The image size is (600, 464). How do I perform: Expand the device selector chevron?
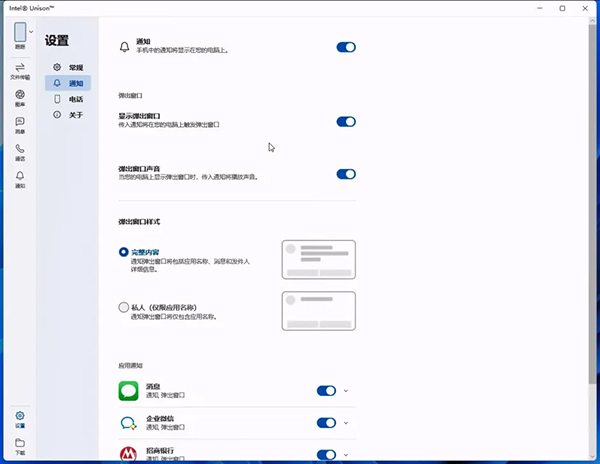click(31, 32)
